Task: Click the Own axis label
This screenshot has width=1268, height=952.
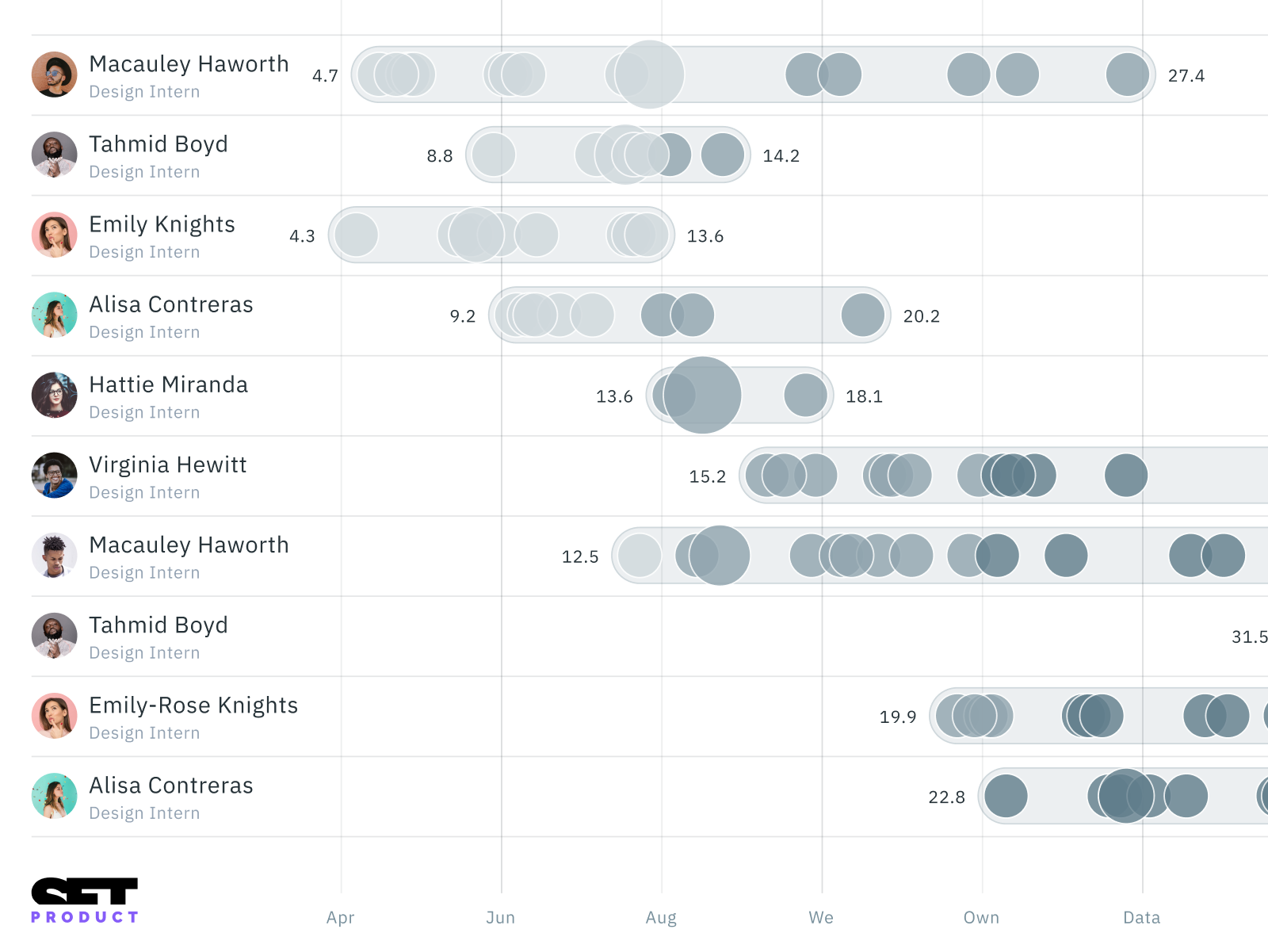Action: (981, 918)
